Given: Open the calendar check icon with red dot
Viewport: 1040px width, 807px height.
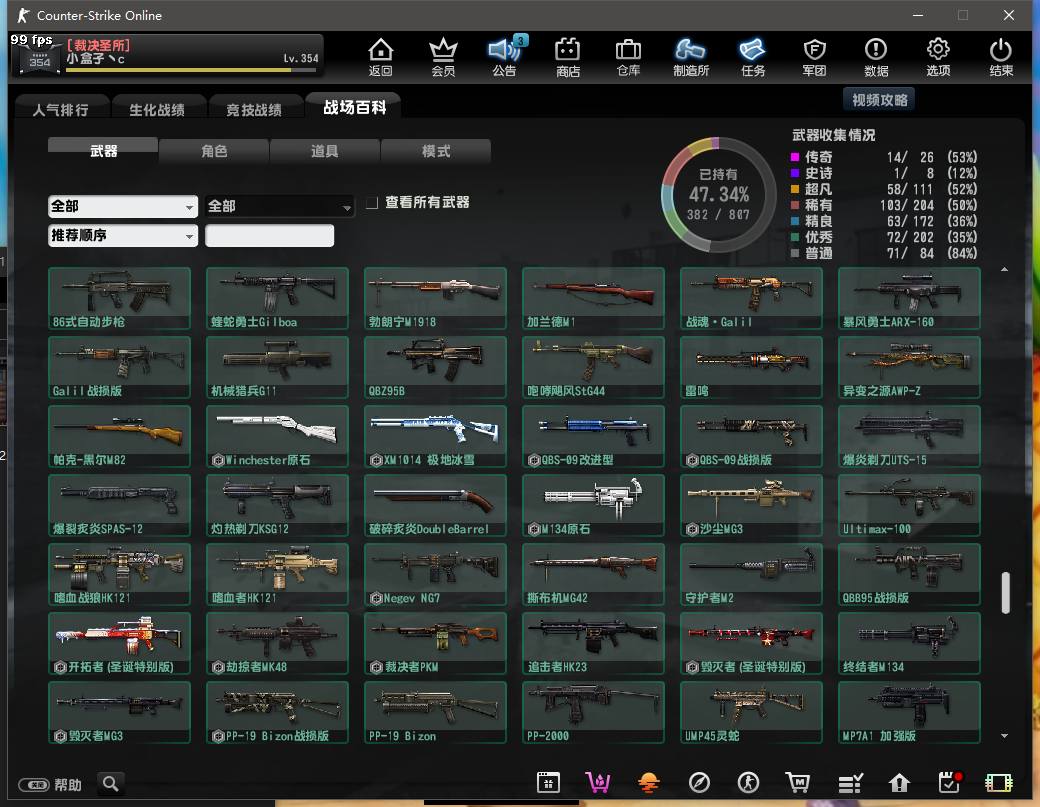Looking at the screenshot, I should (x=950, y=782).
